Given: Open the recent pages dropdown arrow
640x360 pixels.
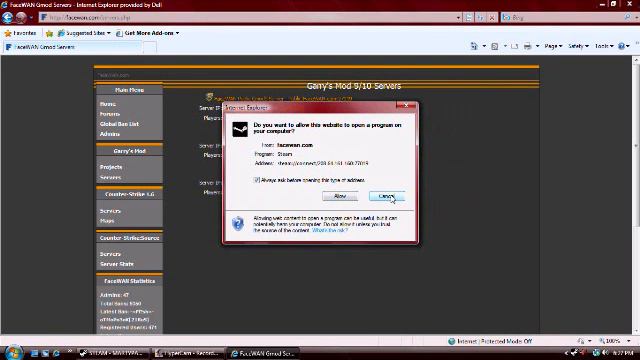Looking at the screenshot, I should pyautogui.click(x=31, y=18).
